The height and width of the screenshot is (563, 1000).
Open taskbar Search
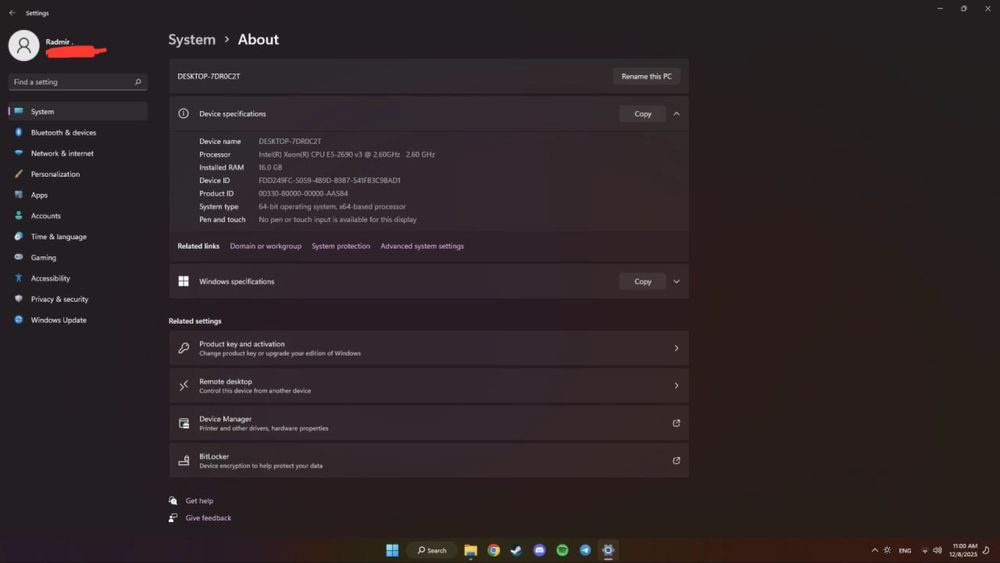point(432,550)
